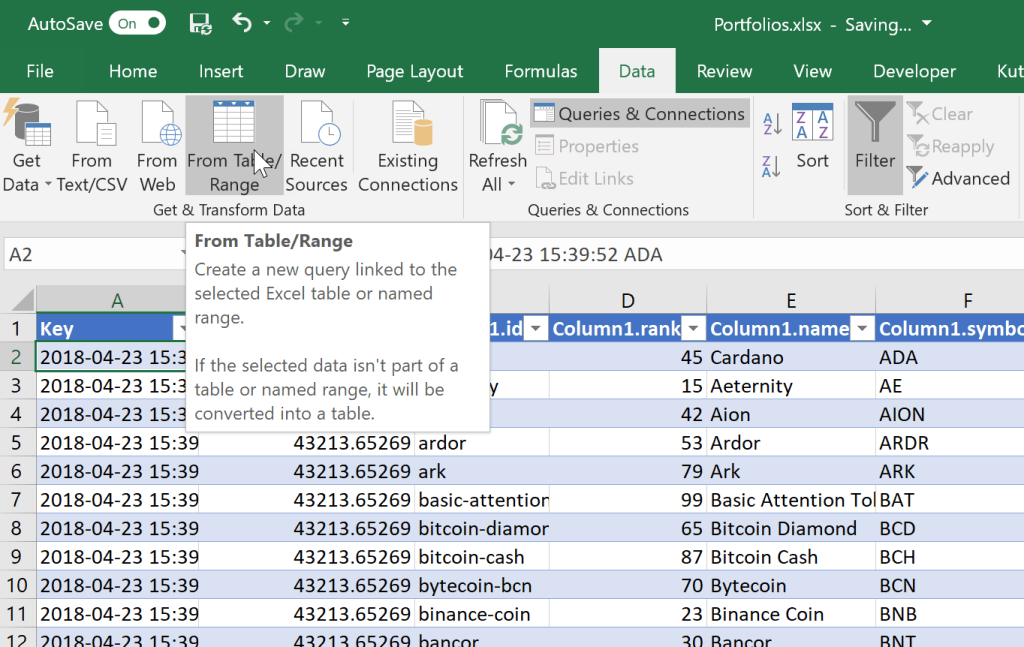Click the Edit Links button
This screenshot has height=647, width=1024.
584,178
